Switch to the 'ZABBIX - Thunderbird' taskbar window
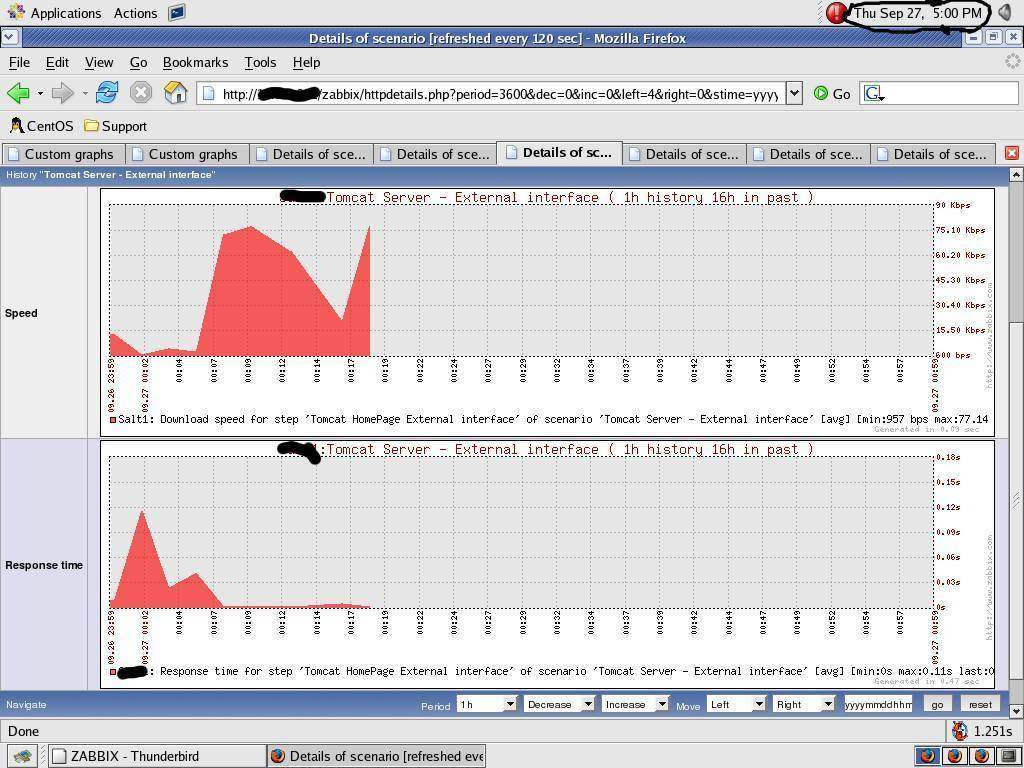 156,756
